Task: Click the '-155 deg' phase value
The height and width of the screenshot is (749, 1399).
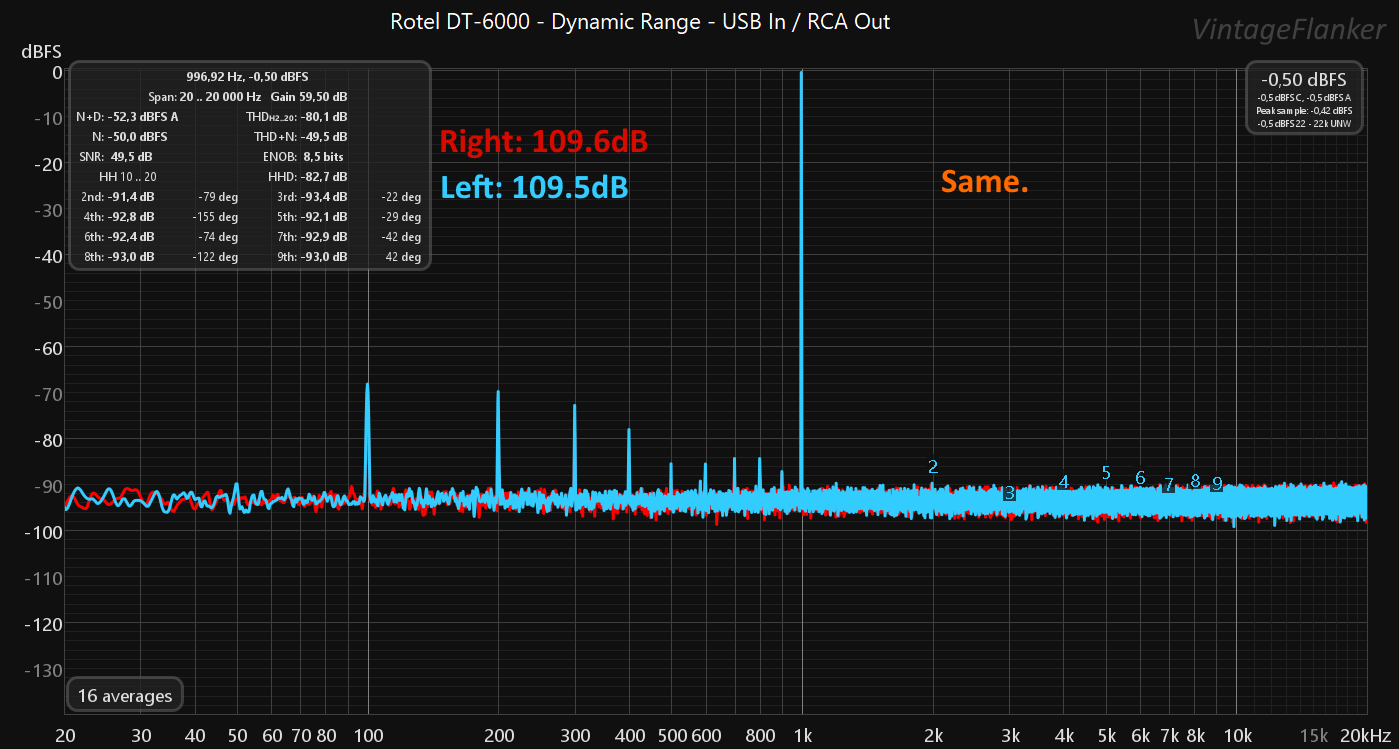Action: coord(215,217)
